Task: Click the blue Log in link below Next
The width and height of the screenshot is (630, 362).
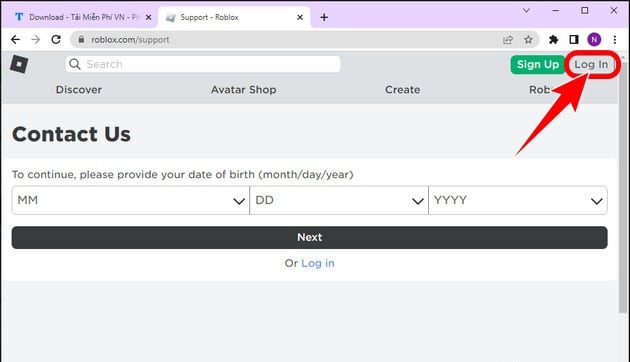Action: tap(318, 263)
